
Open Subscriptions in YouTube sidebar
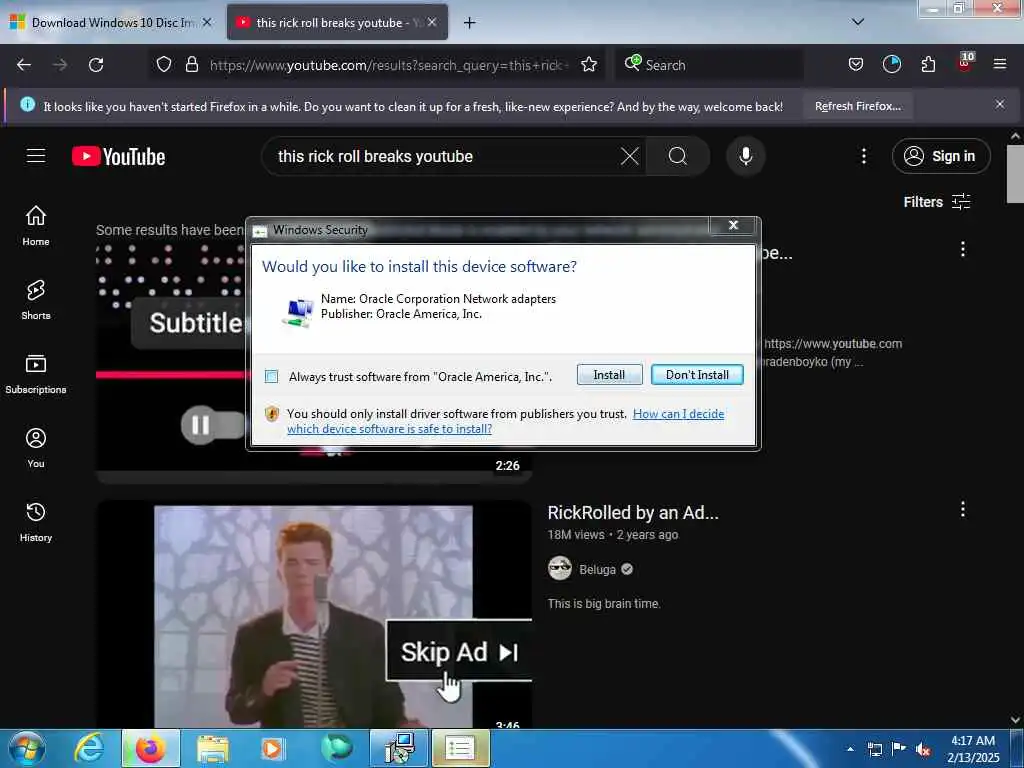(36, 374)
